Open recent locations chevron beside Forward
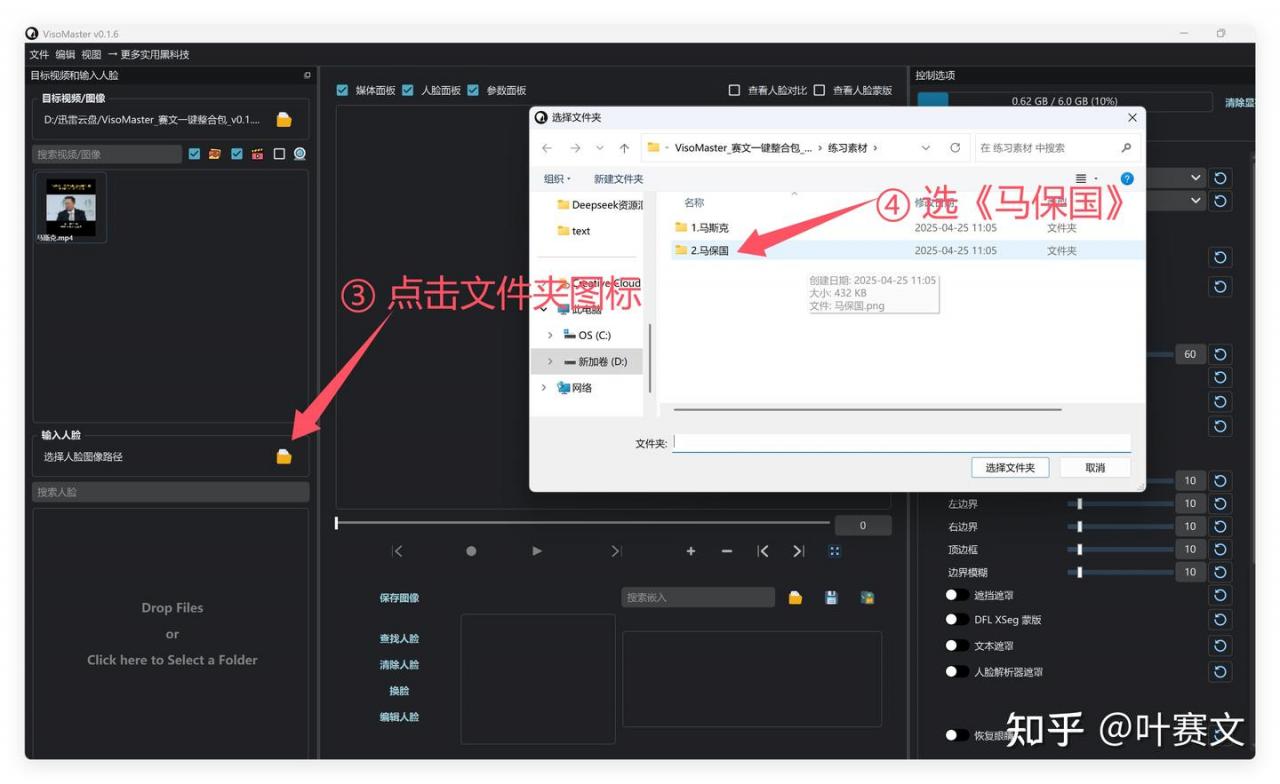This screenshot has width=1280, height=784. coord(600,148)
